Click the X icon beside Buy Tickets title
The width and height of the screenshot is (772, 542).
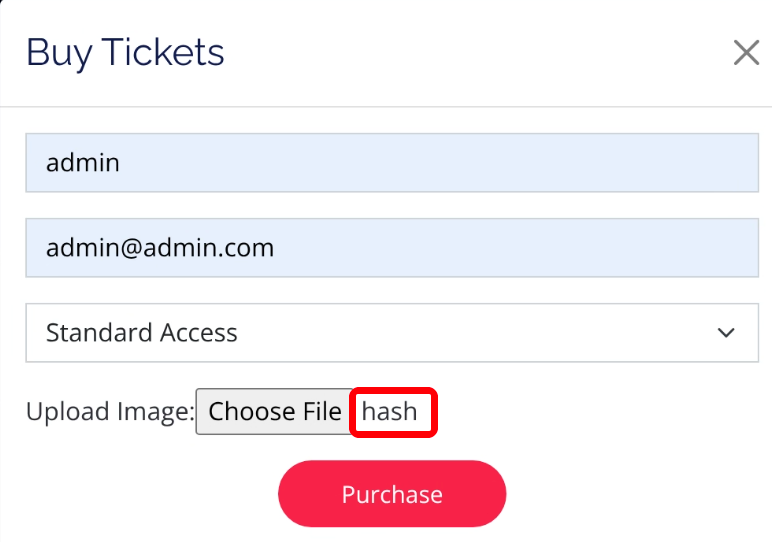pos(746,53)
